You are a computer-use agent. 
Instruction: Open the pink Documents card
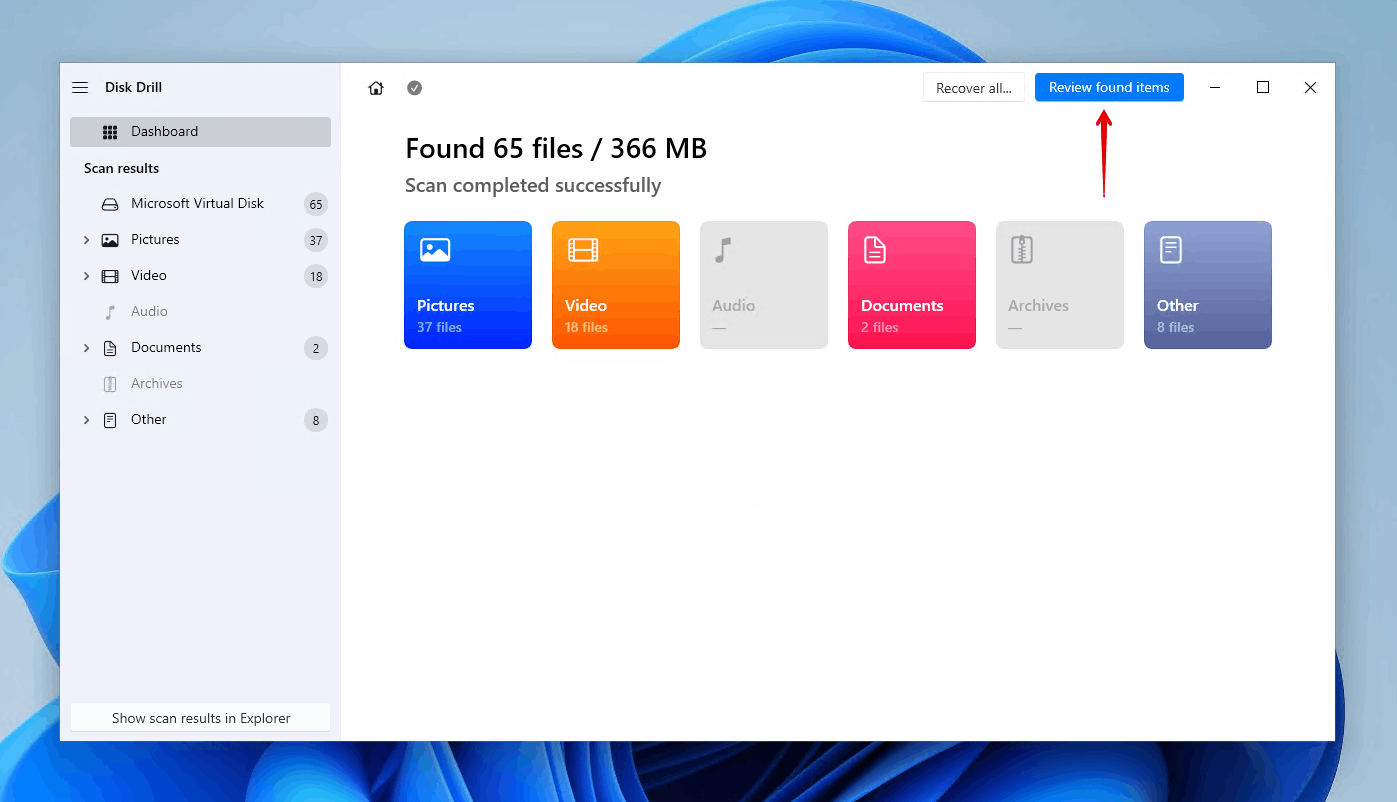coord(912,285)
